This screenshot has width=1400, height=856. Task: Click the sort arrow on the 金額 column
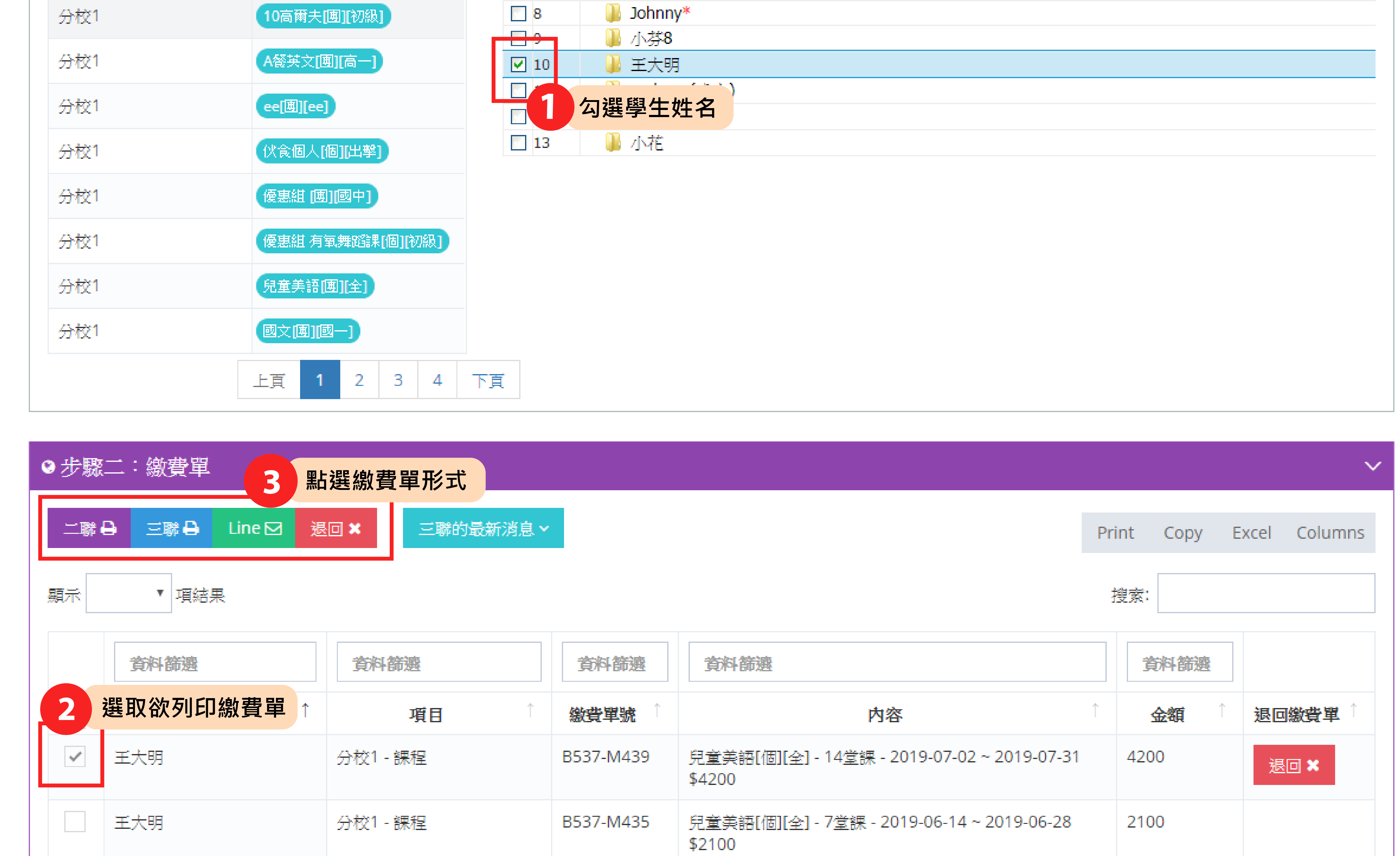1222,710
